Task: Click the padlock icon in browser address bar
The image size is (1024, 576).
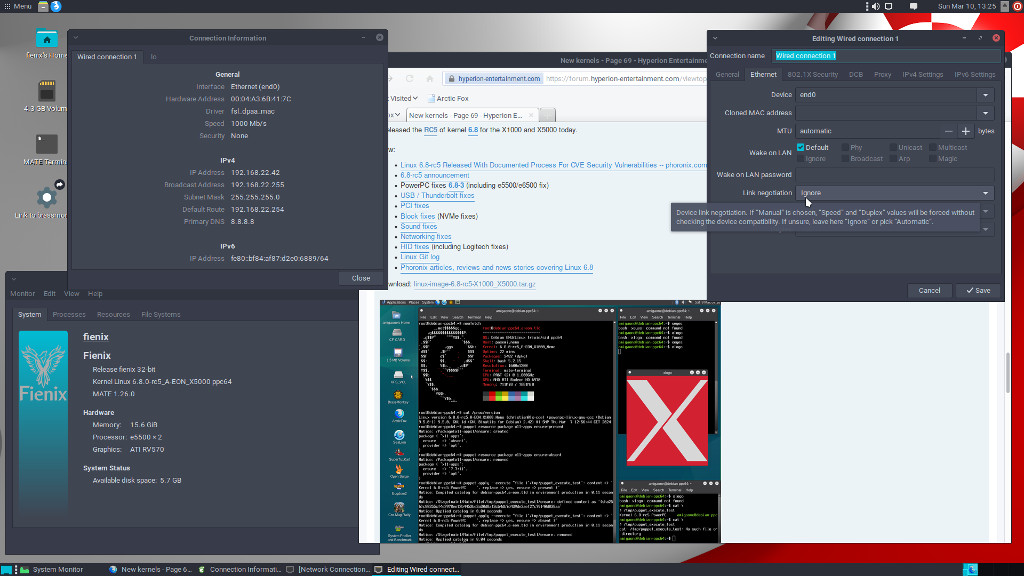Action: pyautogui.click(x=451, y=79)
